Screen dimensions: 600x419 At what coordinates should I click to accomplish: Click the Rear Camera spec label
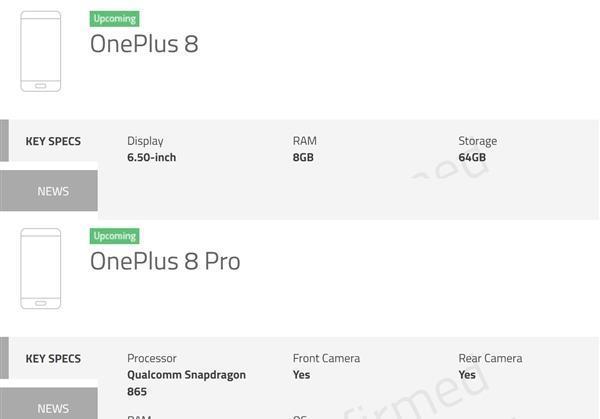pyautogui.click(x=490, y=358)
